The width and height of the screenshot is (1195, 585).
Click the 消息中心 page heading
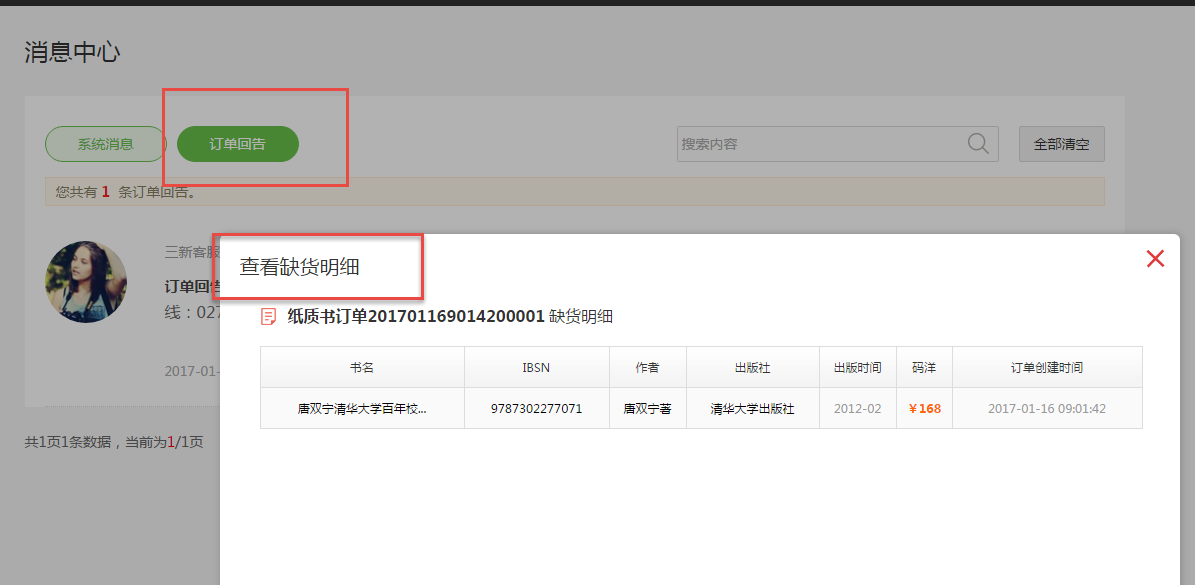(x=72, y=52)
